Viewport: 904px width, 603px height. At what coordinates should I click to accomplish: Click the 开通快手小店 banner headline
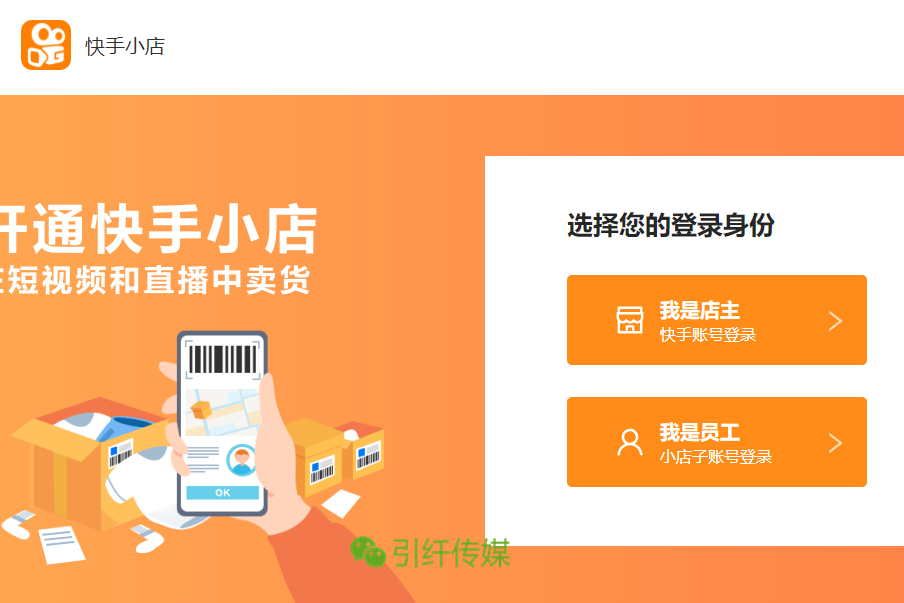(158, 228)
